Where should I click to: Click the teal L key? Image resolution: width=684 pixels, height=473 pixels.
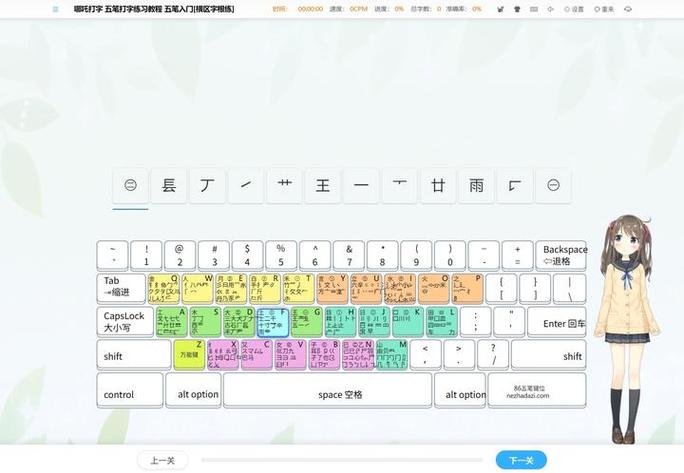coord(442,322)
